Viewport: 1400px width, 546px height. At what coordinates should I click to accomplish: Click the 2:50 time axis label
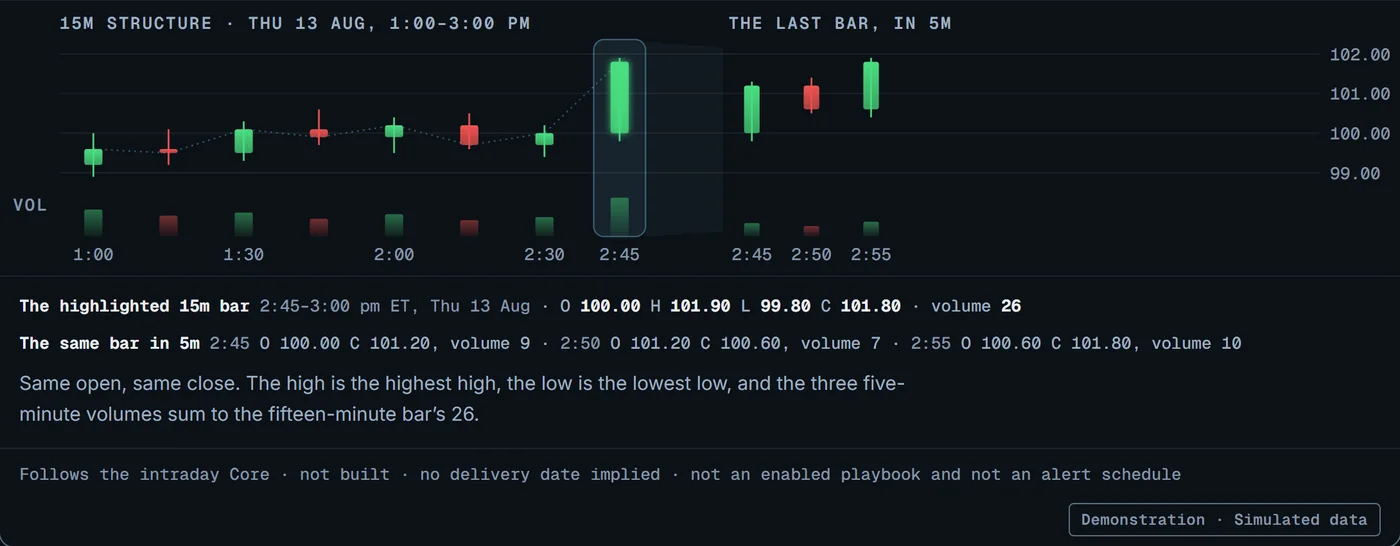pos(811,255)
